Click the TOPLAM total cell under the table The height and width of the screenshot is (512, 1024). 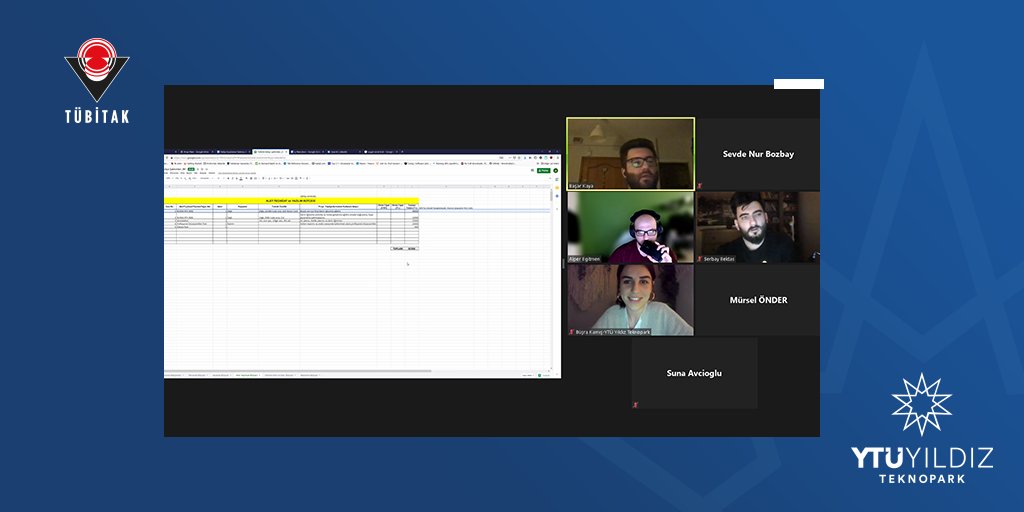pyautogui.click(x=398, y=249)
